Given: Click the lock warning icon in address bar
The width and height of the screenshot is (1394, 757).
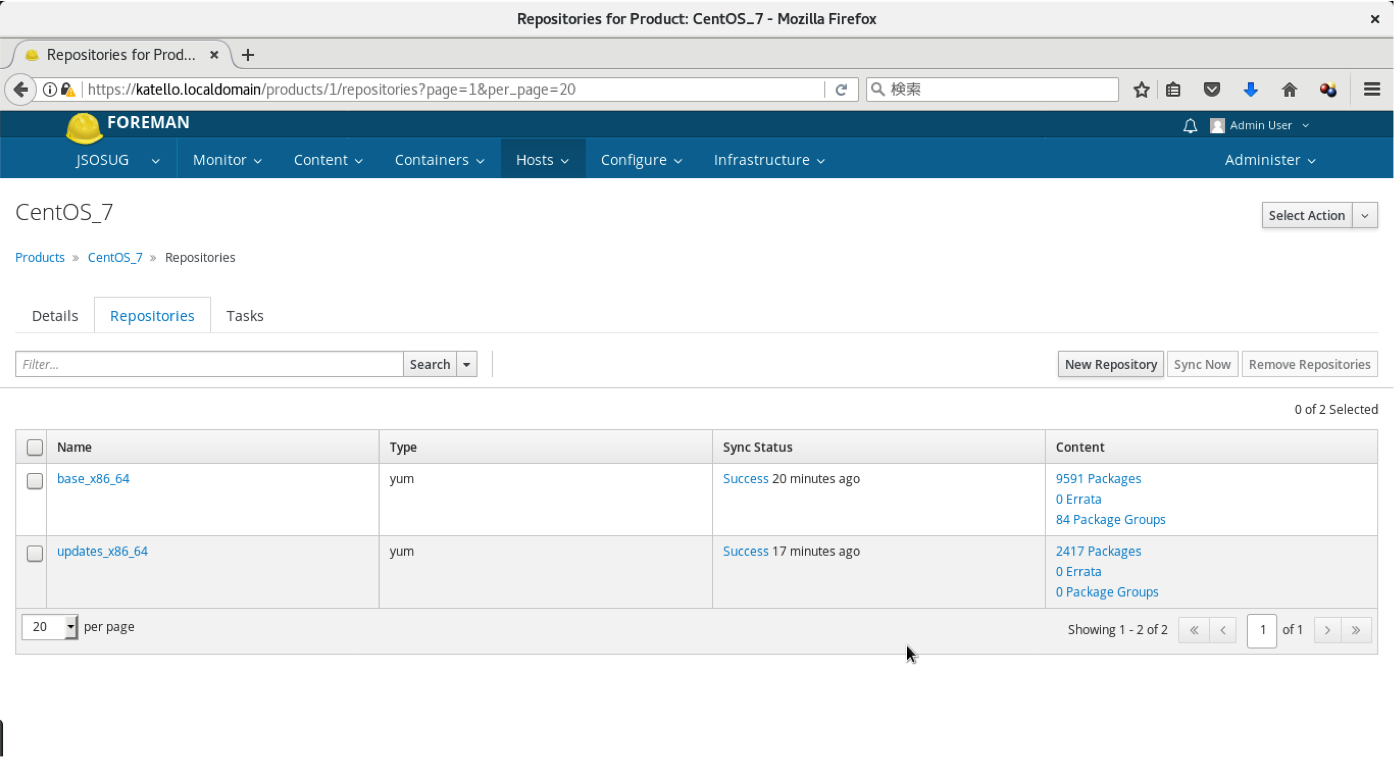Looking at the screenshot, I should 67,89.
